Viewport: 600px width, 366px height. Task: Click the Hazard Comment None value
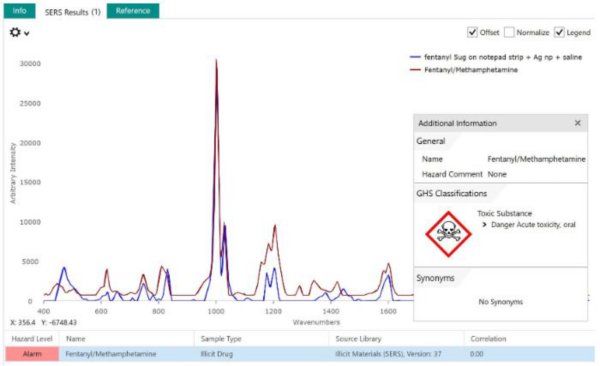click(497, 174)
